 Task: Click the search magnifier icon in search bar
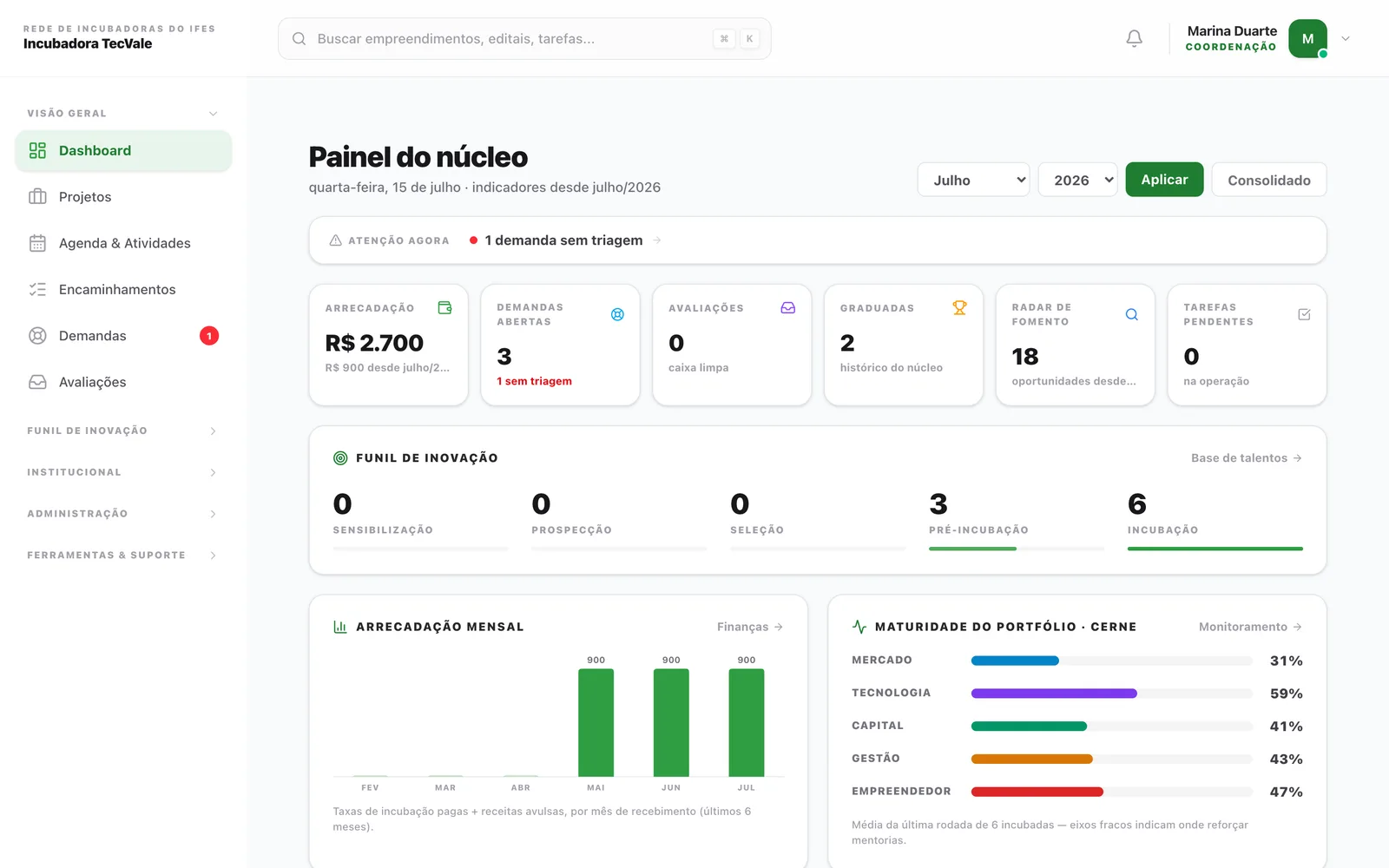pos(299,38)
